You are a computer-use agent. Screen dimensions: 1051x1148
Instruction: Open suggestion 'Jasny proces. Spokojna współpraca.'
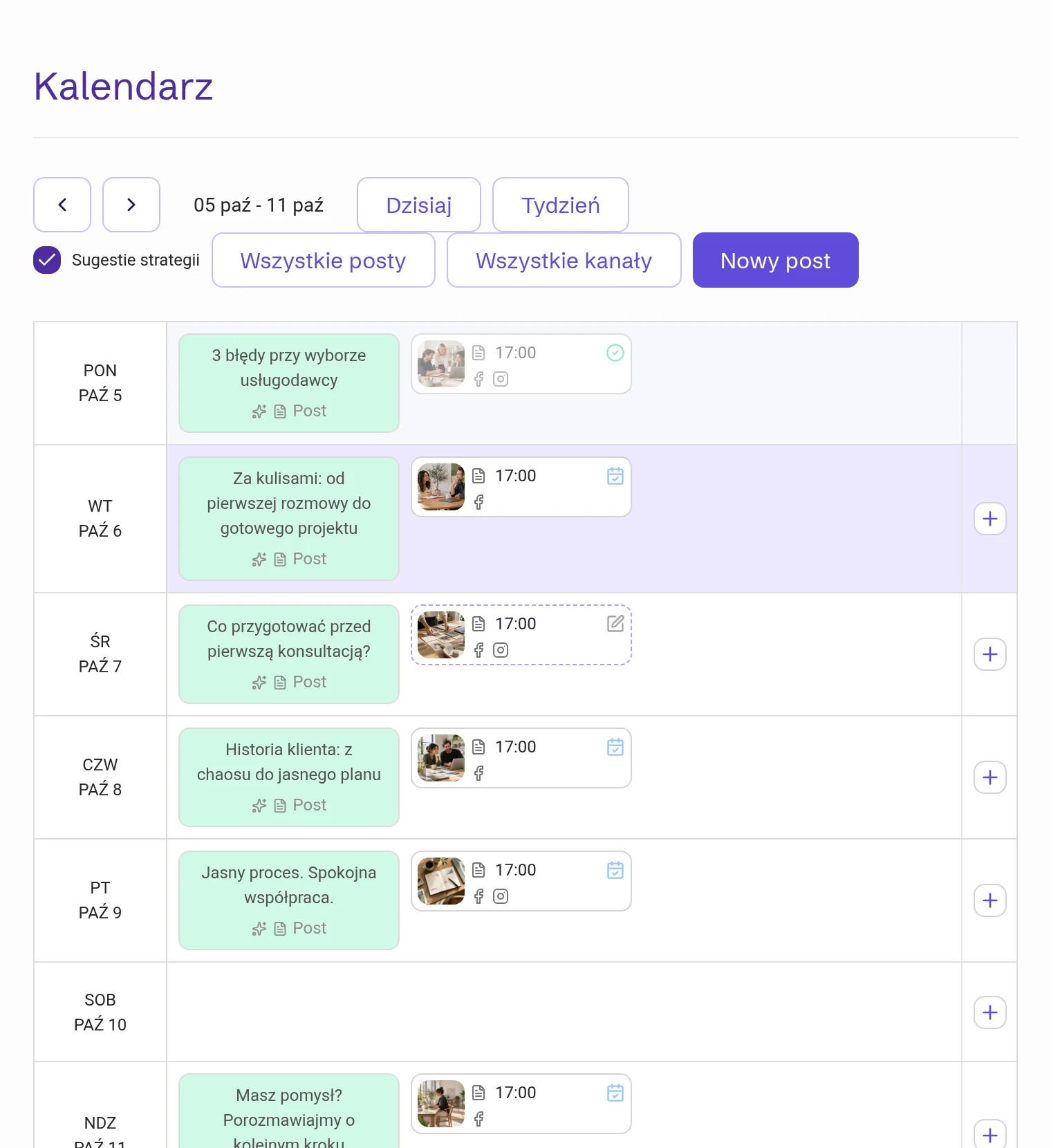click(x=289, y=900)
